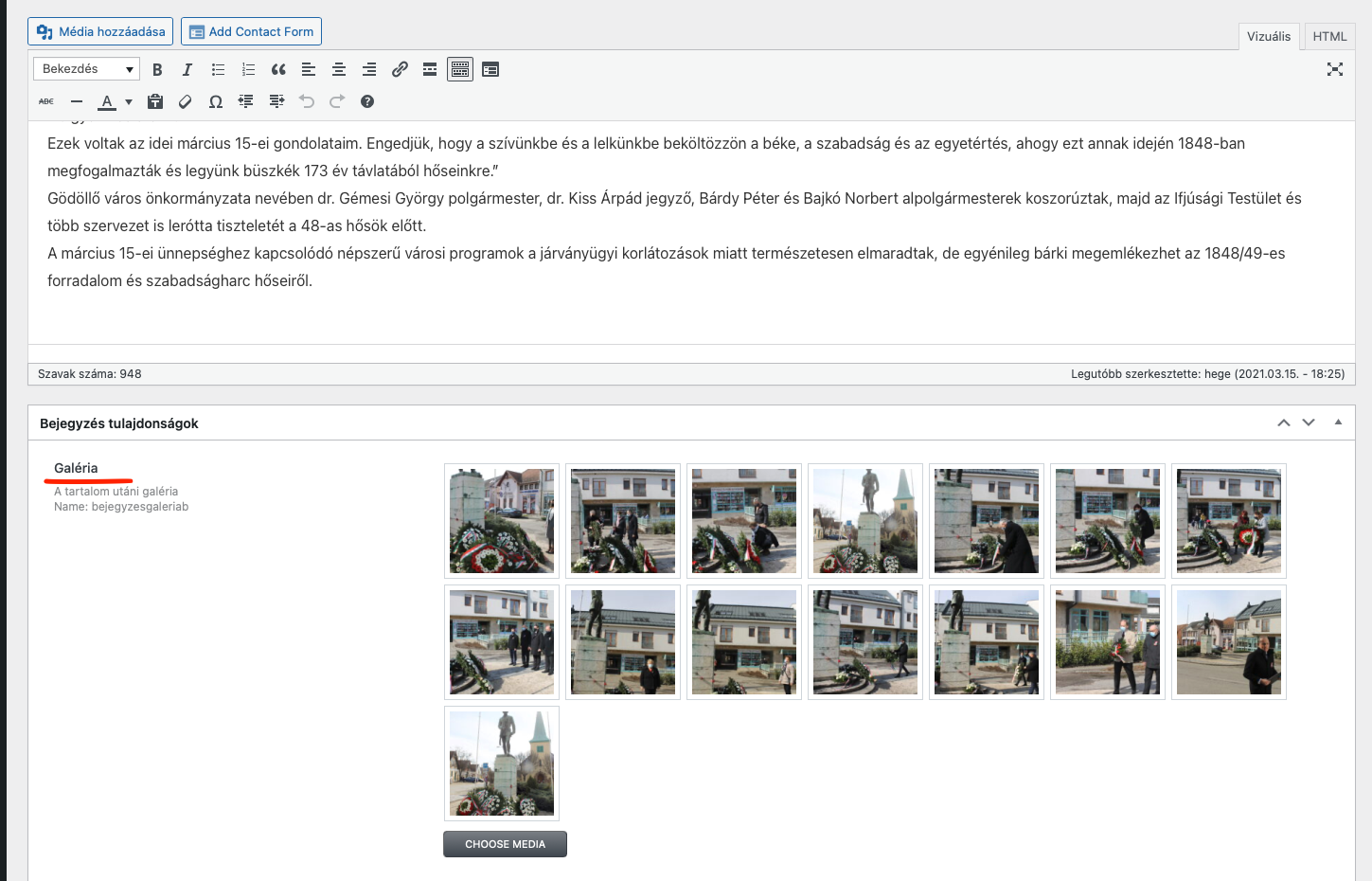Insert the Read More tag
Image resolution: width=1372 pixels, height=881 pixels.
pos(430,69)
